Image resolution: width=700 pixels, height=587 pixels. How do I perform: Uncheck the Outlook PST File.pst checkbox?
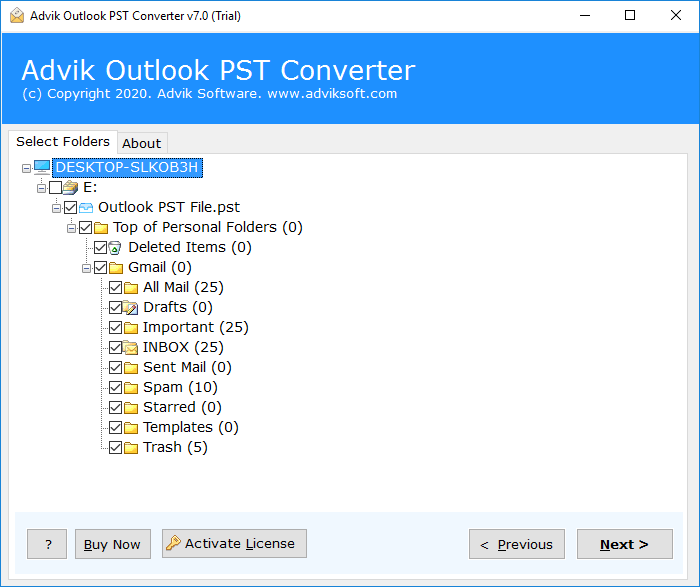point(71,208)
